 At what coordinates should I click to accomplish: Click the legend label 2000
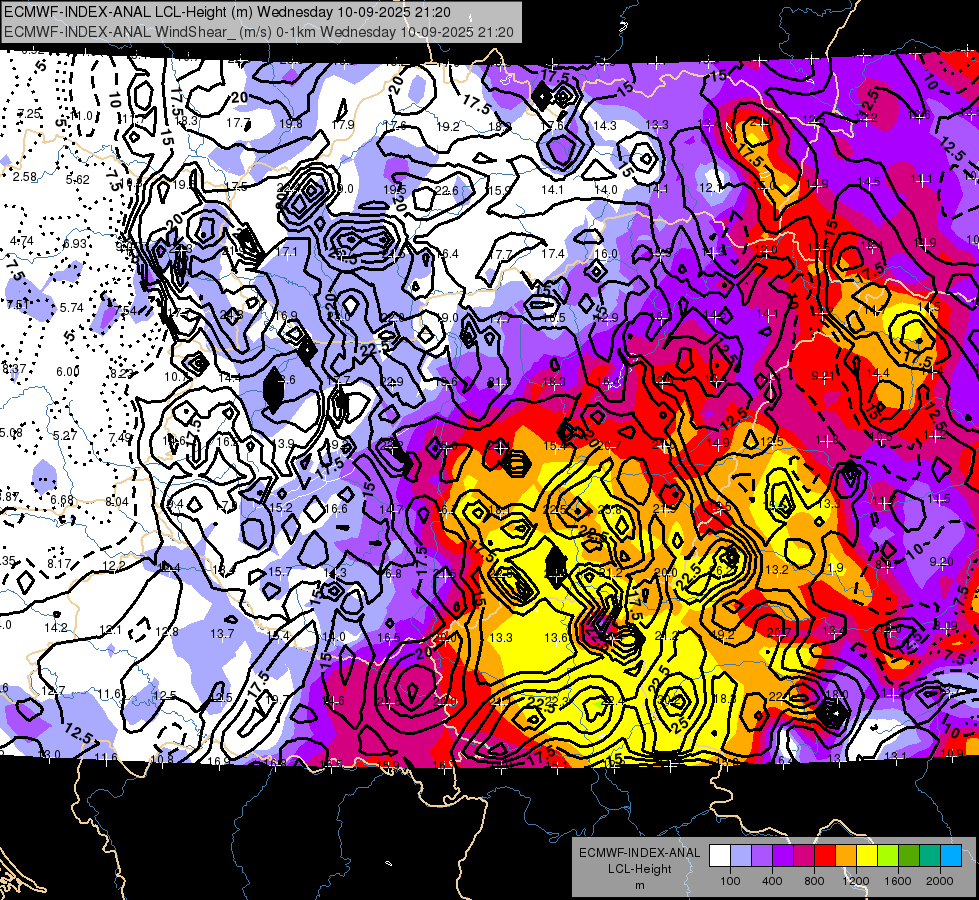[940, 881]
